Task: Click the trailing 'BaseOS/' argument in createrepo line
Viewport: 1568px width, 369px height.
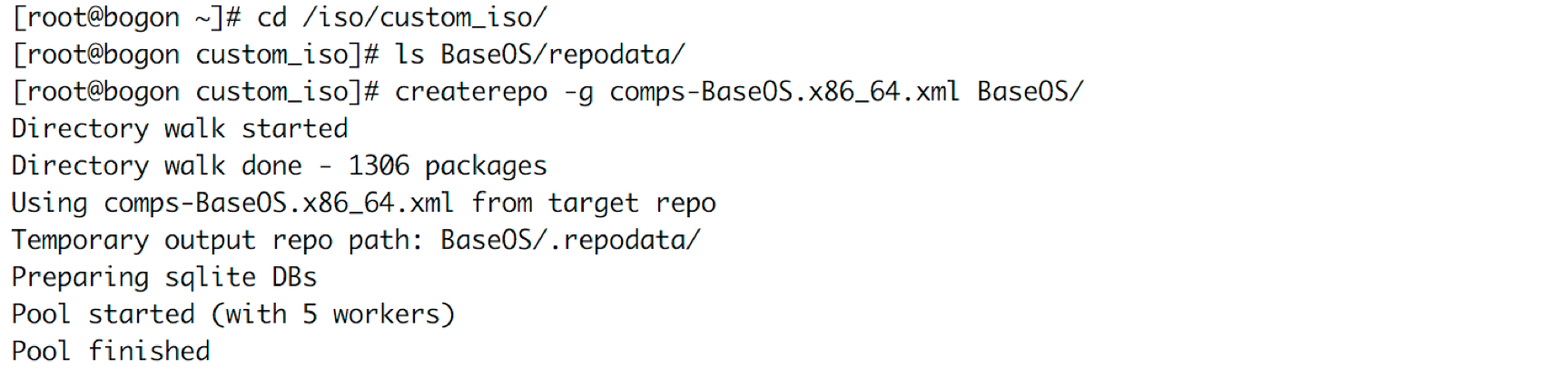Action: pos(1031,93)
